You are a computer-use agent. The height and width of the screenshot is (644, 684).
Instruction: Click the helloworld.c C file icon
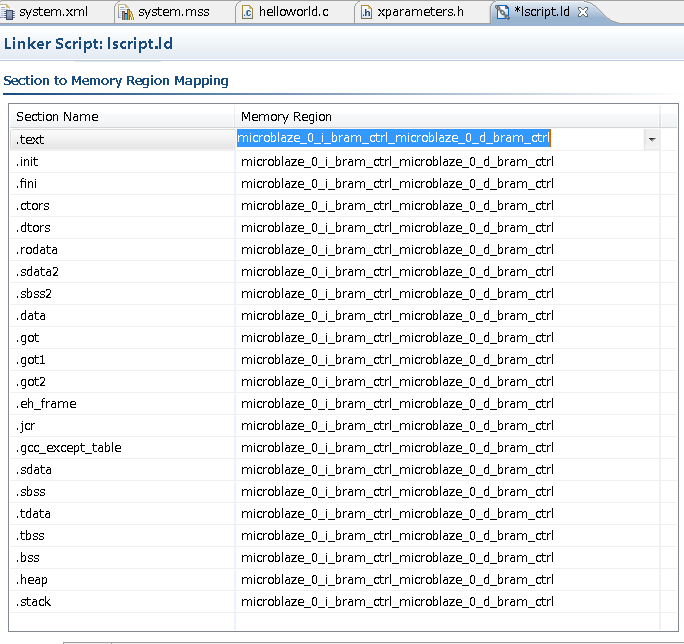[x=247, y=12]
